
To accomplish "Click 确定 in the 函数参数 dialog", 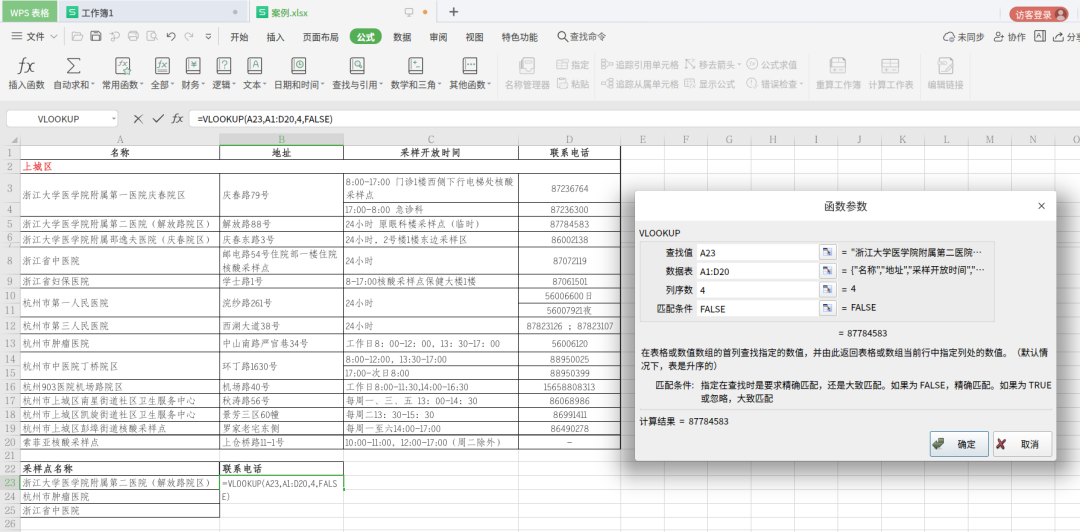I will pos(959,444).
